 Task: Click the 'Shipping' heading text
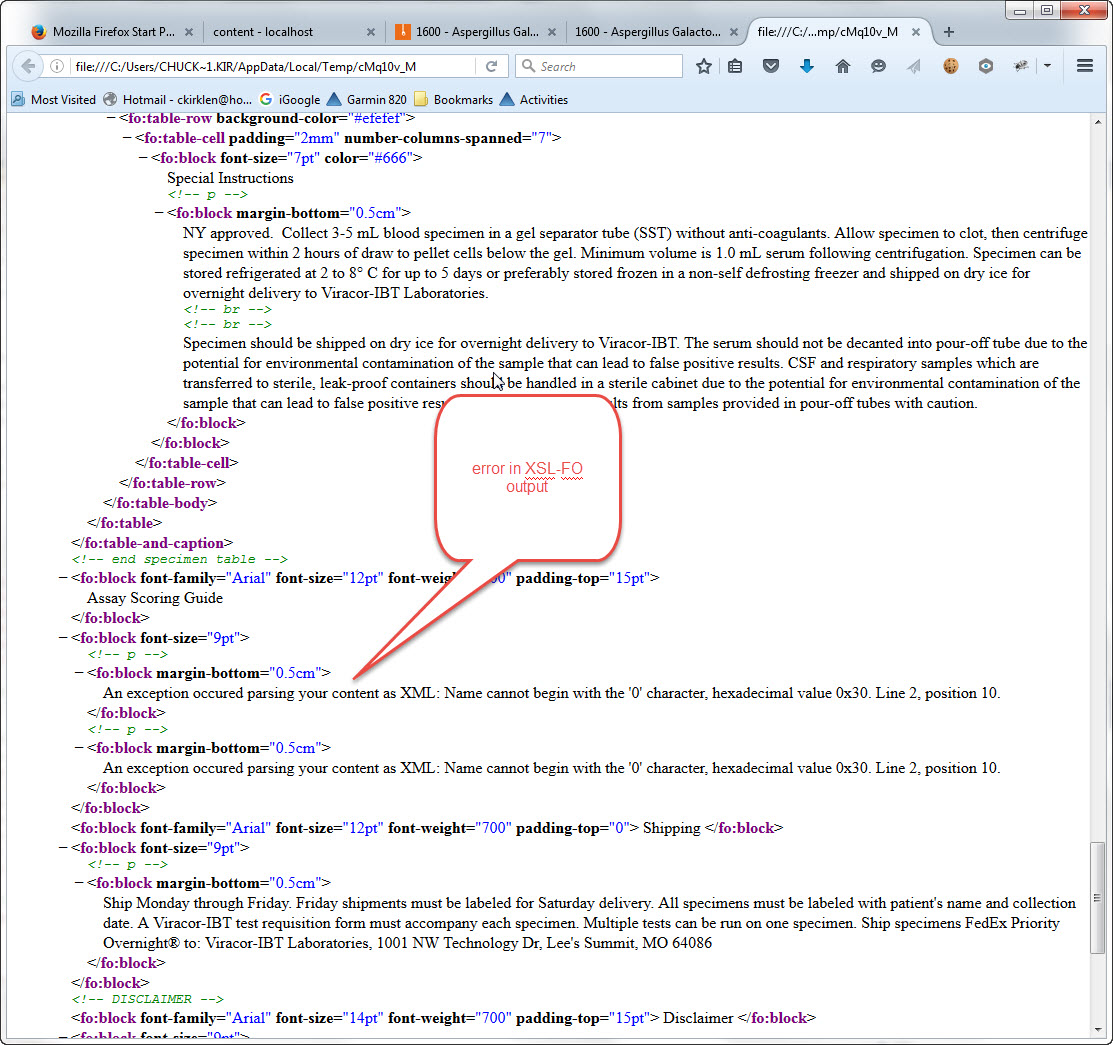click(671, 828)
